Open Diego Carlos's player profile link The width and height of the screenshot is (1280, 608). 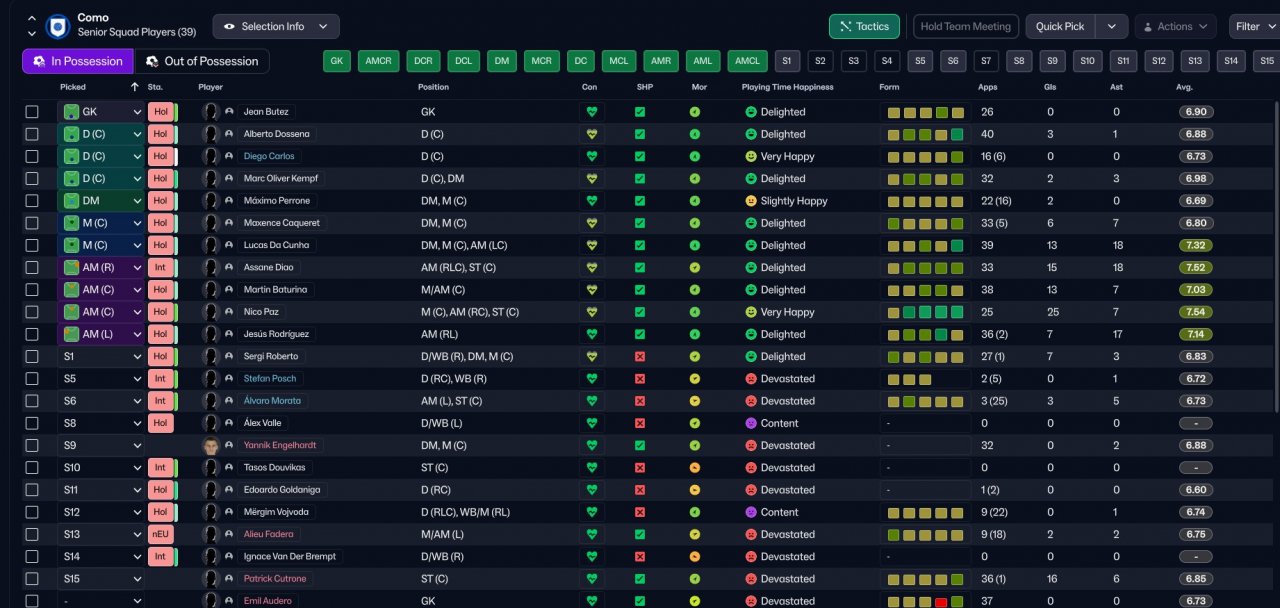[269, 157]
